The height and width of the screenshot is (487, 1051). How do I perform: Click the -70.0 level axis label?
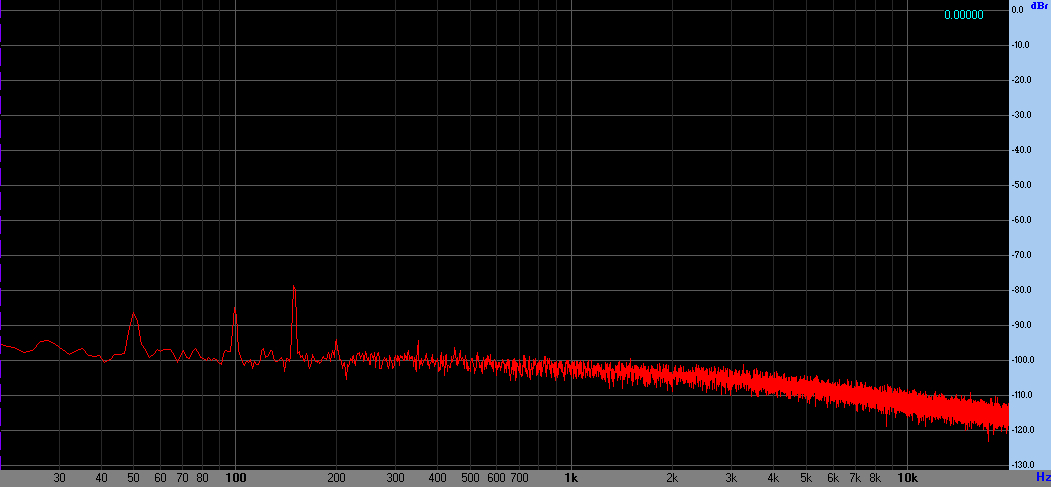tap(1019, 255)
